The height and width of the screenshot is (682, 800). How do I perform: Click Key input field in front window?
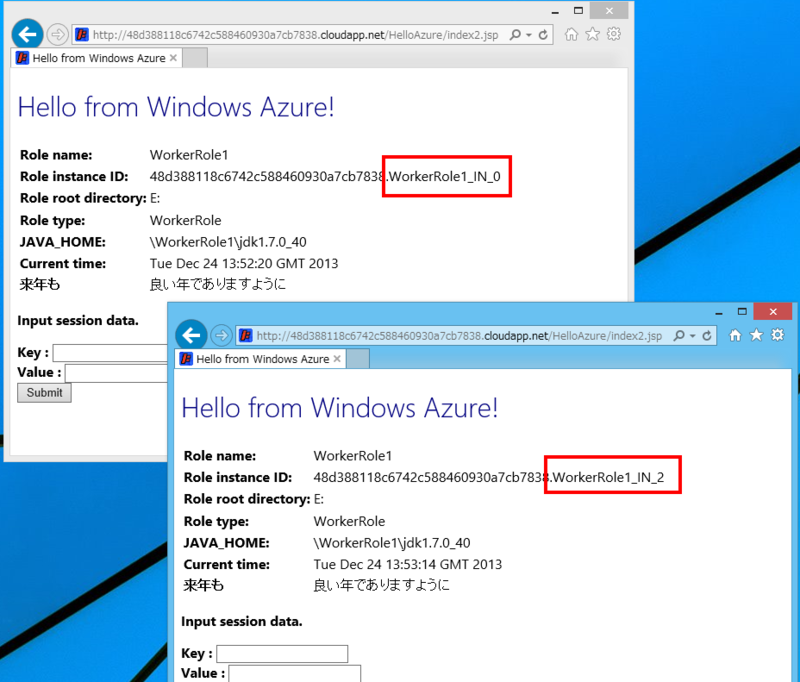pyautogui.click(x=282, y=654)
